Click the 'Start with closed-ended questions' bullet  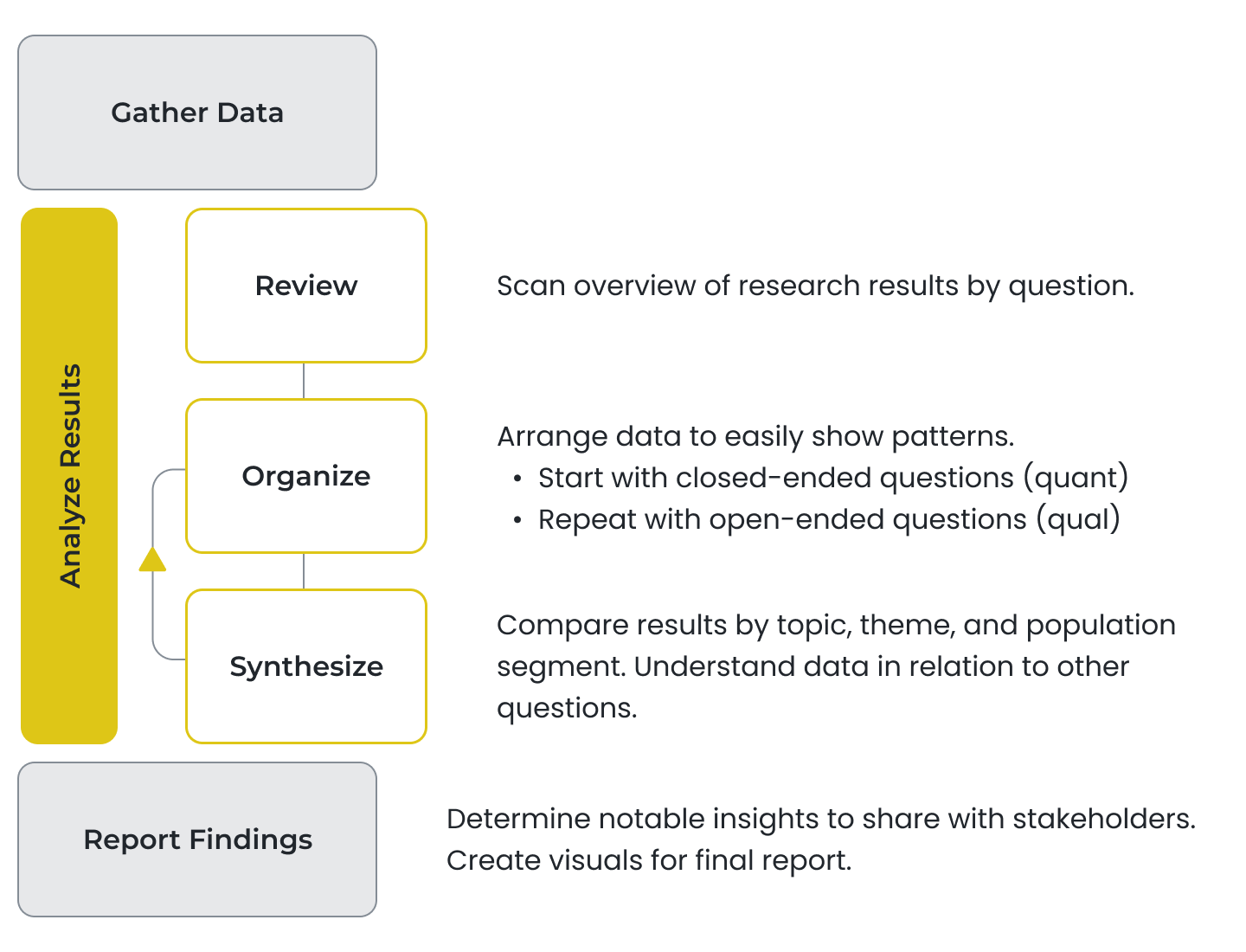click(x=833, y=478)
